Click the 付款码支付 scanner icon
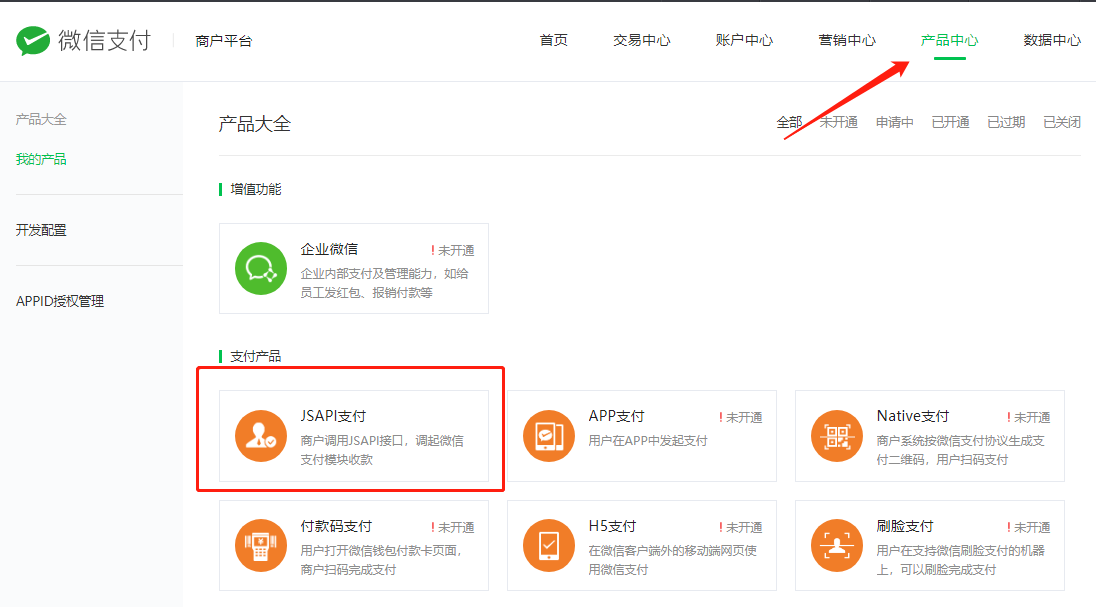Image resolution: width=1096 pixels, height=607 pixels. click(261, 545)
